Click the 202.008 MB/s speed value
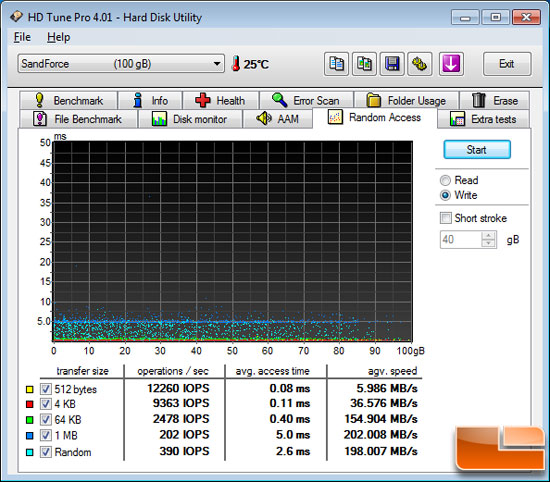The width and height of the screenshot is (550, 482). pyautogui.click(x=381, y=435)
